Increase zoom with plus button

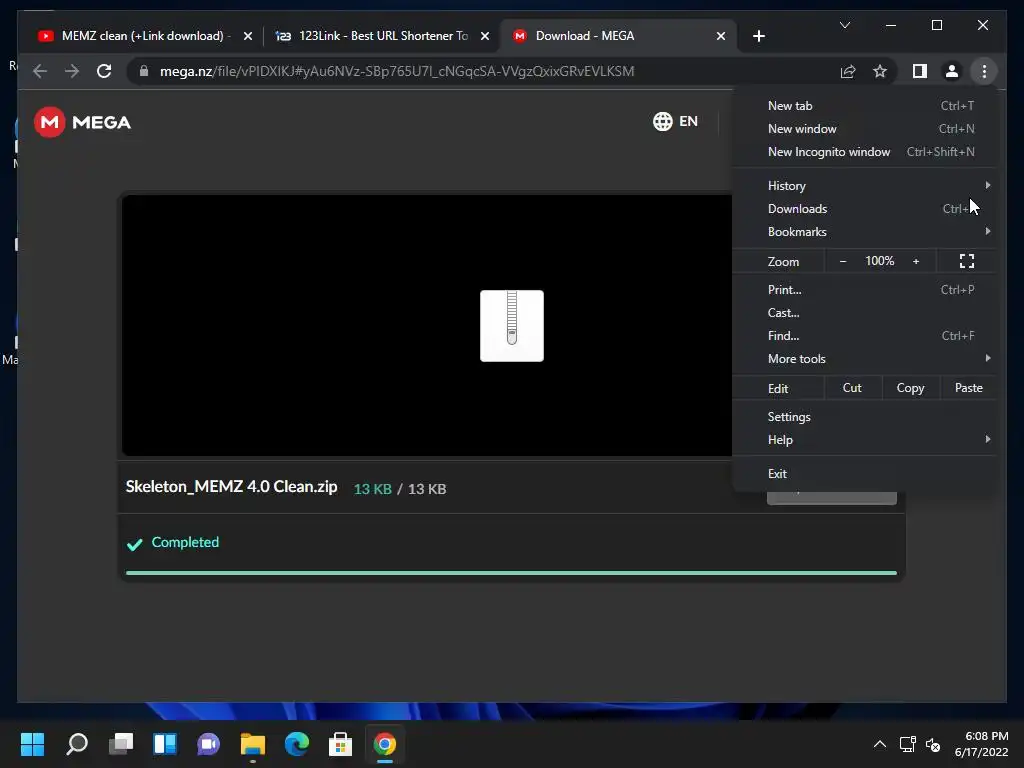916,261
